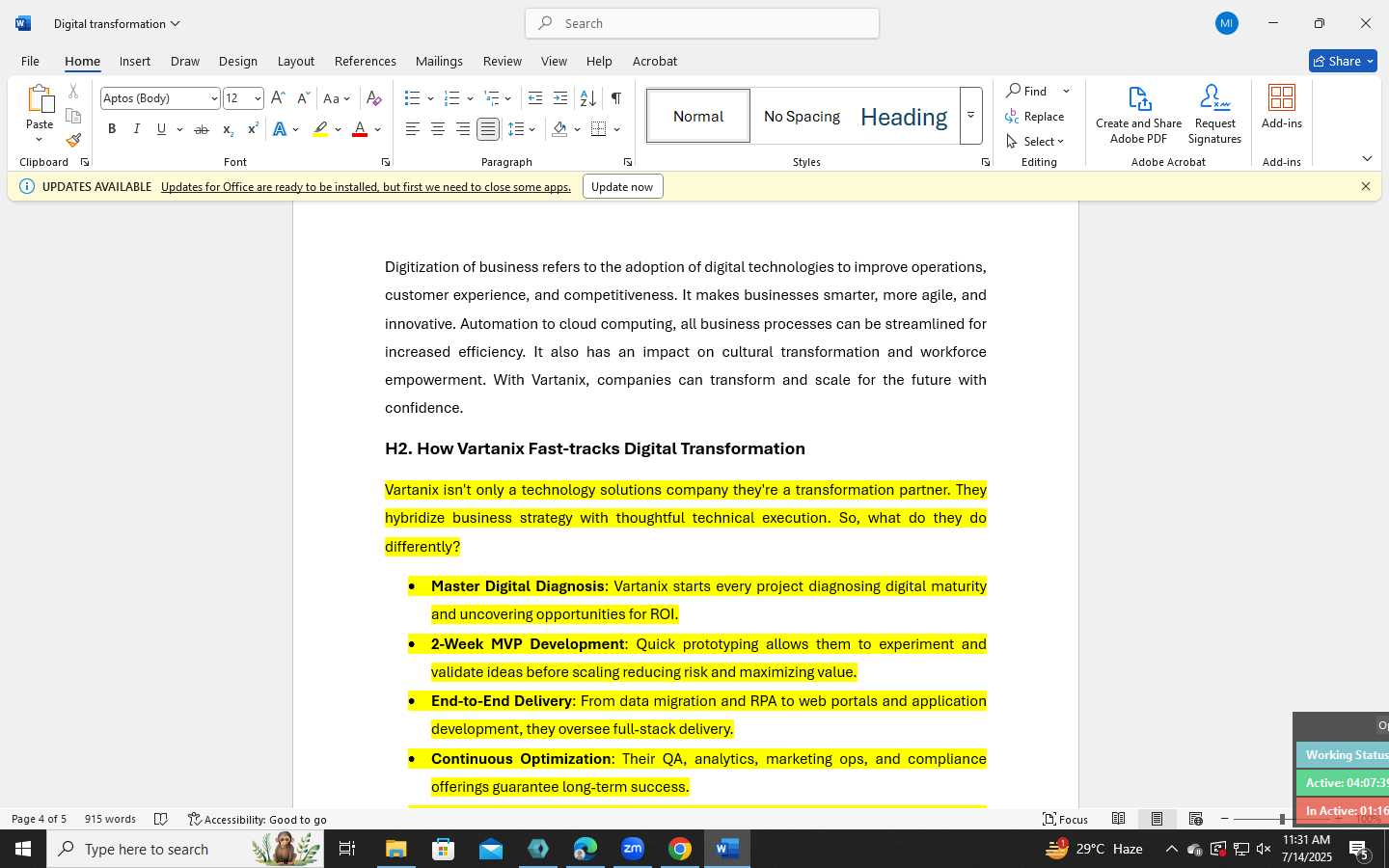
Task: Increase font size with Grow Font icon
Action: 278,98
